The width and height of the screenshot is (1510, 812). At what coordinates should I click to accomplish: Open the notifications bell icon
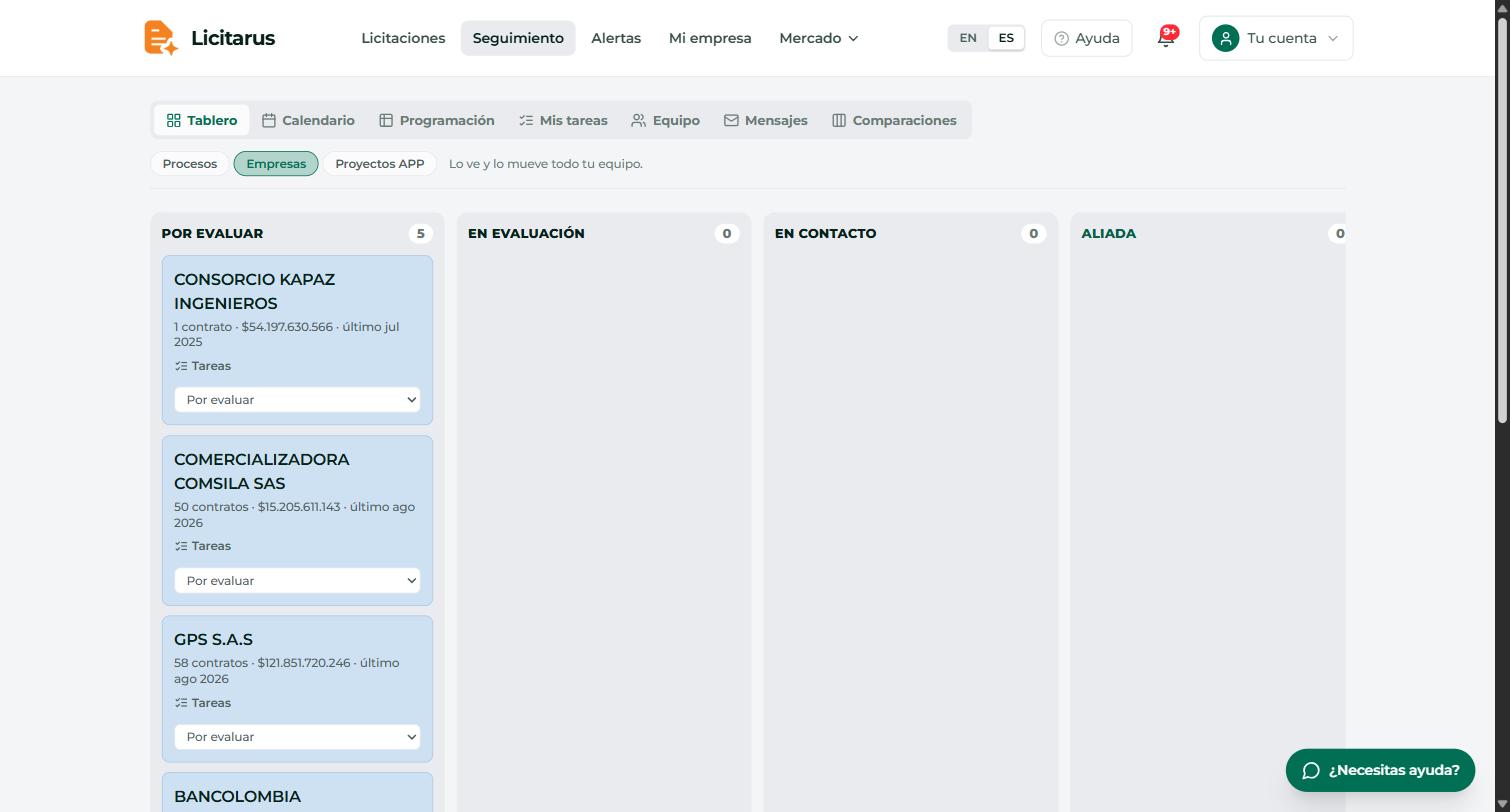coord(1165,39)
